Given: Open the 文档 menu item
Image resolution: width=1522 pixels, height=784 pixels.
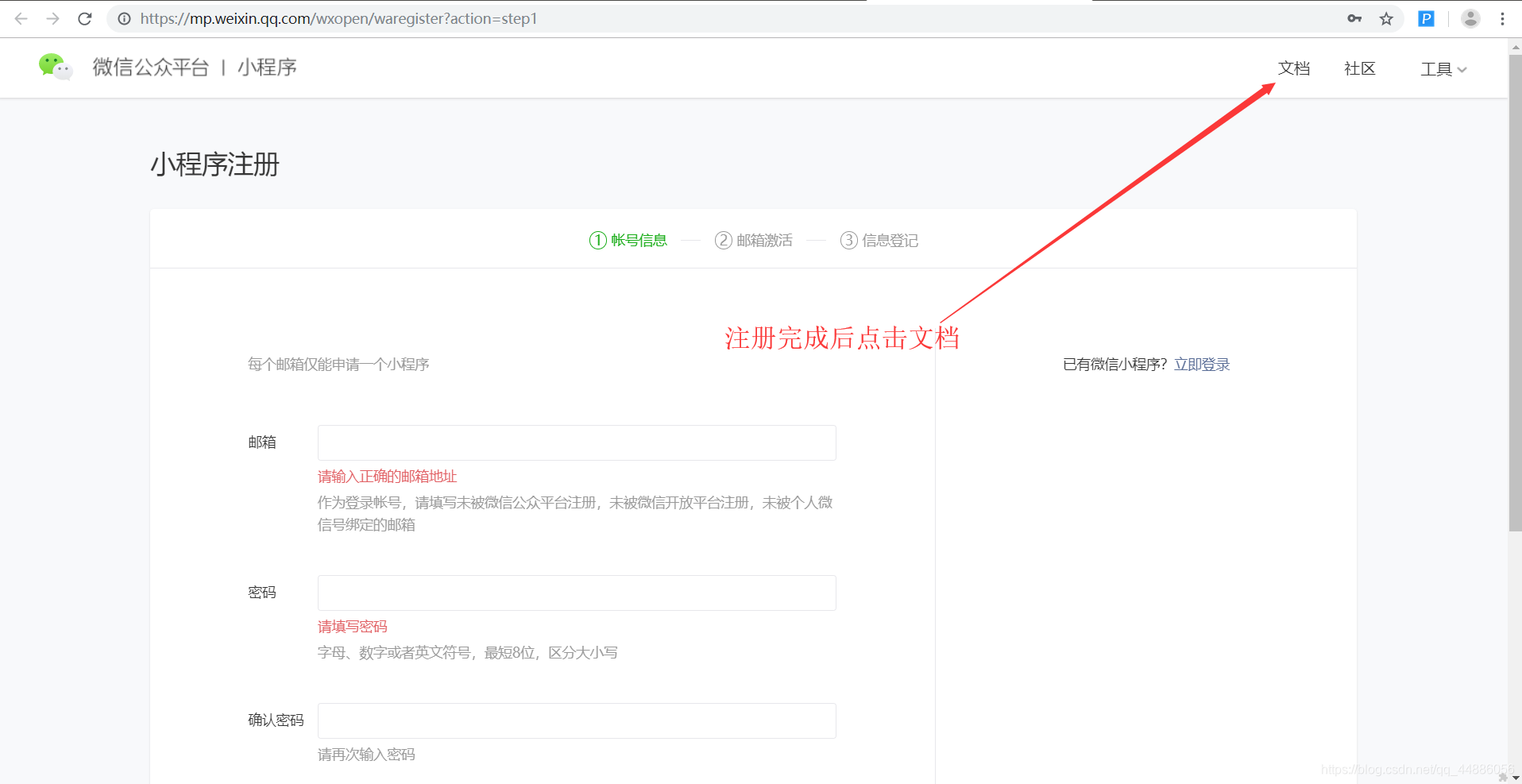Looking at the screenshot, I should click(x=1294, y=68).
